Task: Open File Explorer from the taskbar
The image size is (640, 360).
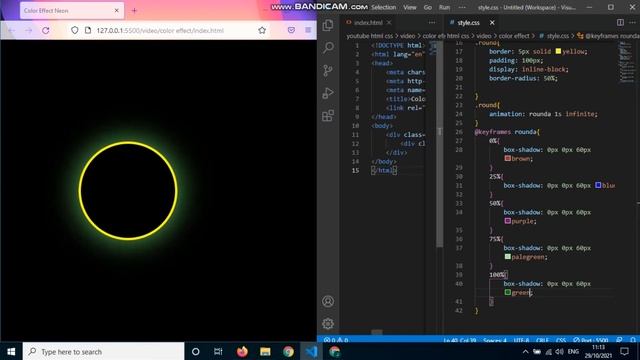Action: (265, 351)
